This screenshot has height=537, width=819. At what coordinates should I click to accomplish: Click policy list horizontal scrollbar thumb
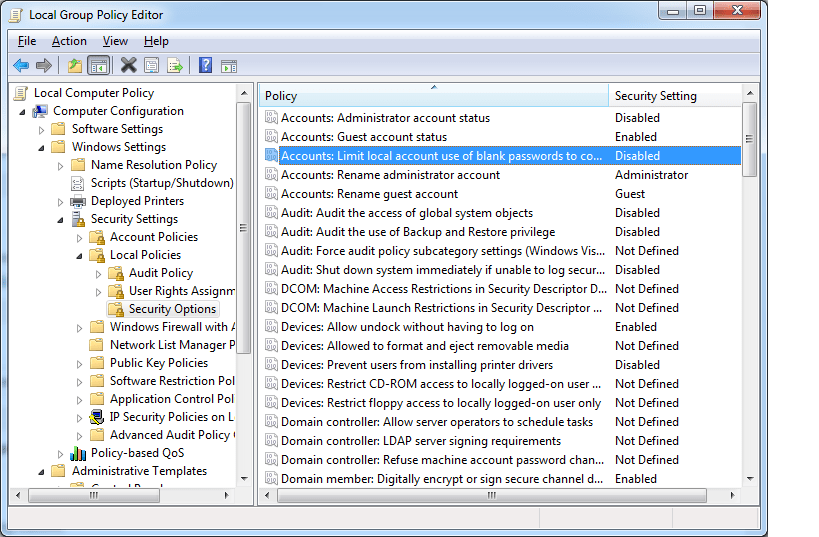[492, 495]
